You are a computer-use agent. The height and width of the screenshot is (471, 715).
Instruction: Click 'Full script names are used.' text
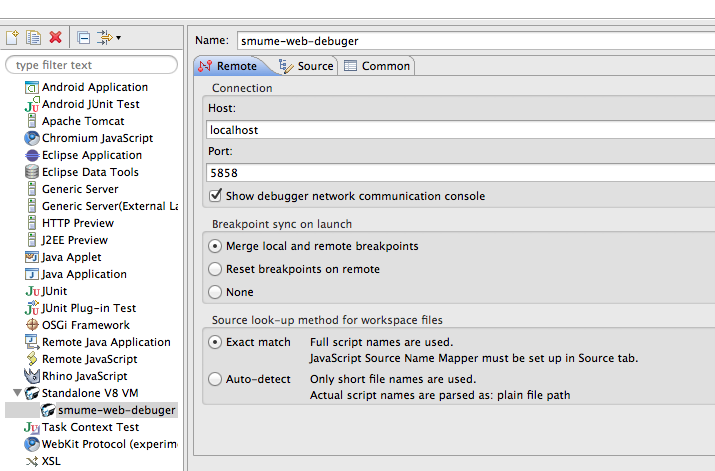pyautogui.click(x=382, y=342)
